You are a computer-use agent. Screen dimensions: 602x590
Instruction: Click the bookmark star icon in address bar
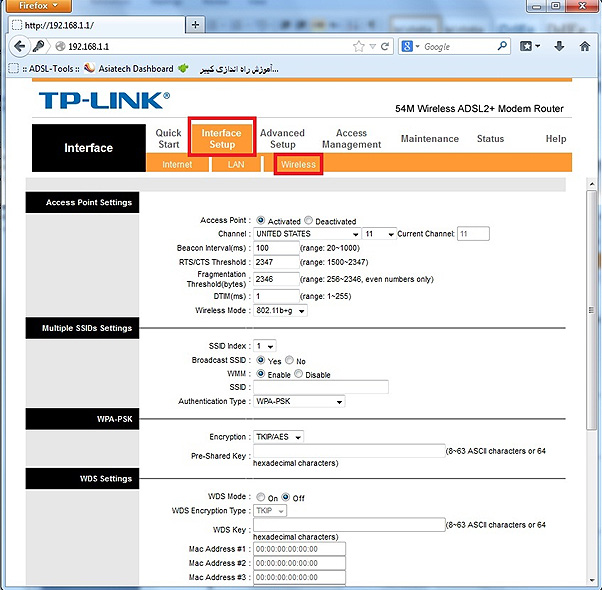tap(359, 46)
